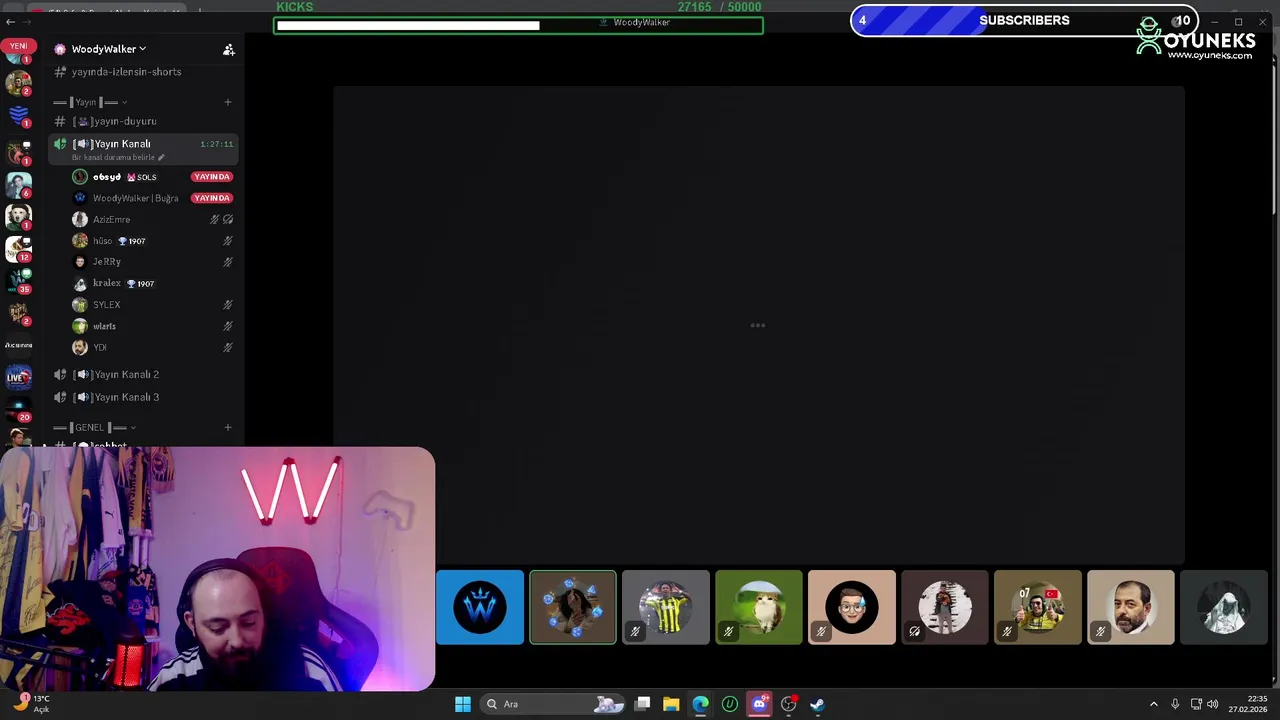Open the create invite icon beside WoodyWalker
Viewport: 1280px width, 720px height.
[229, 49]
